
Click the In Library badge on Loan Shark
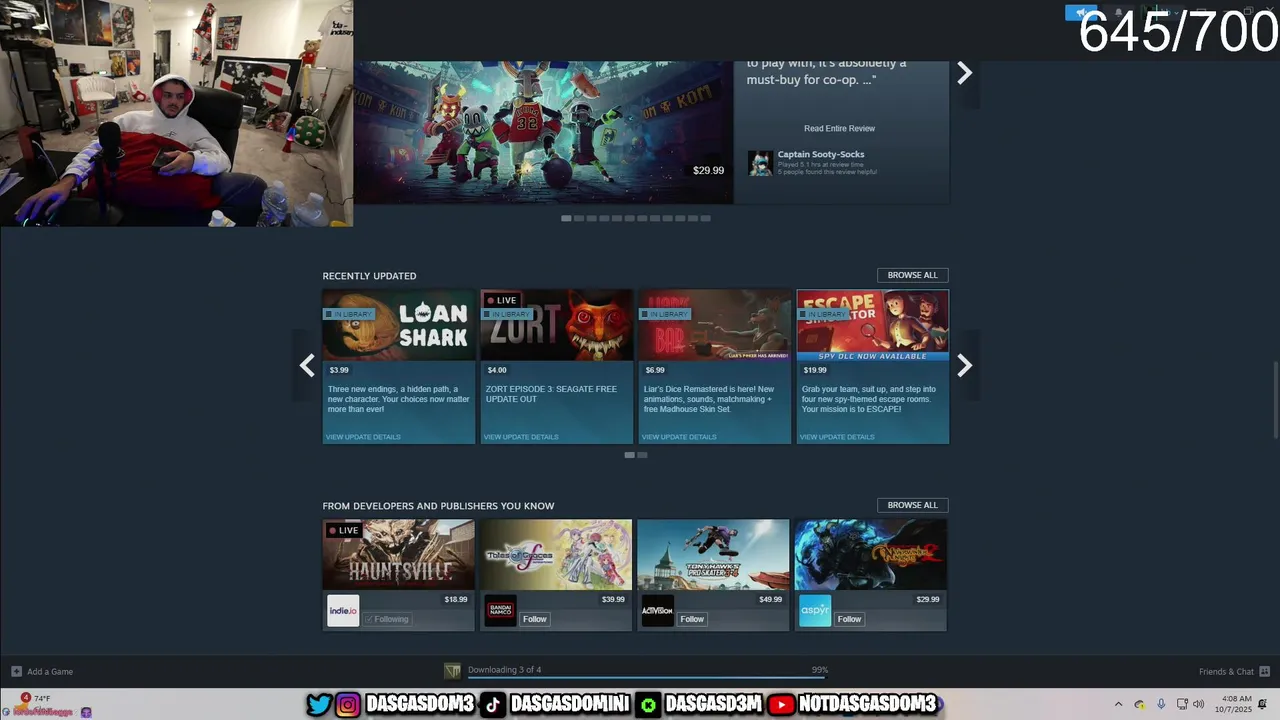[x=349, y=314]
